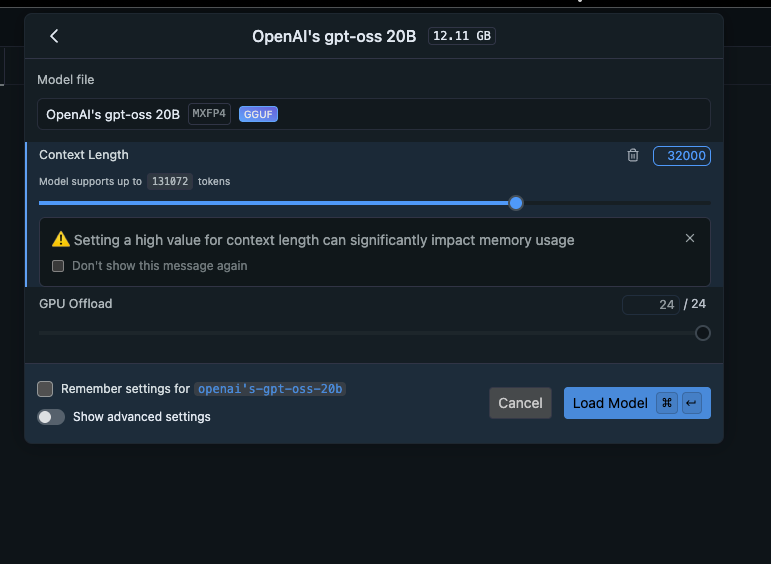This screenshot has width=771, height=564.
Task: Click the "Model supports up to" text
Action: point(90,181)
